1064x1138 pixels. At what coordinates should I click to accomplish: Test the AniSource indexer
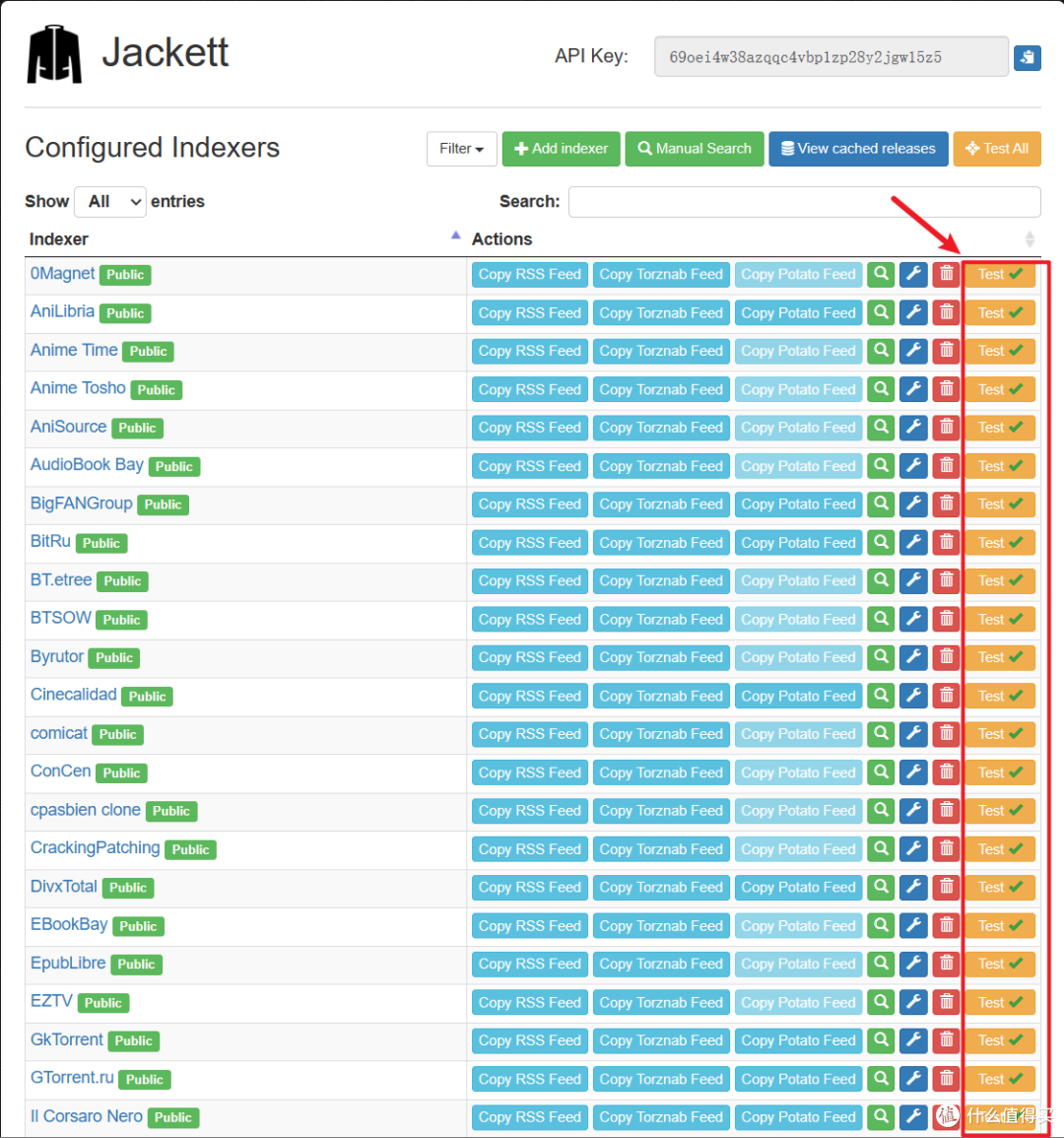pyautogui.click(x=1000, y=428)
